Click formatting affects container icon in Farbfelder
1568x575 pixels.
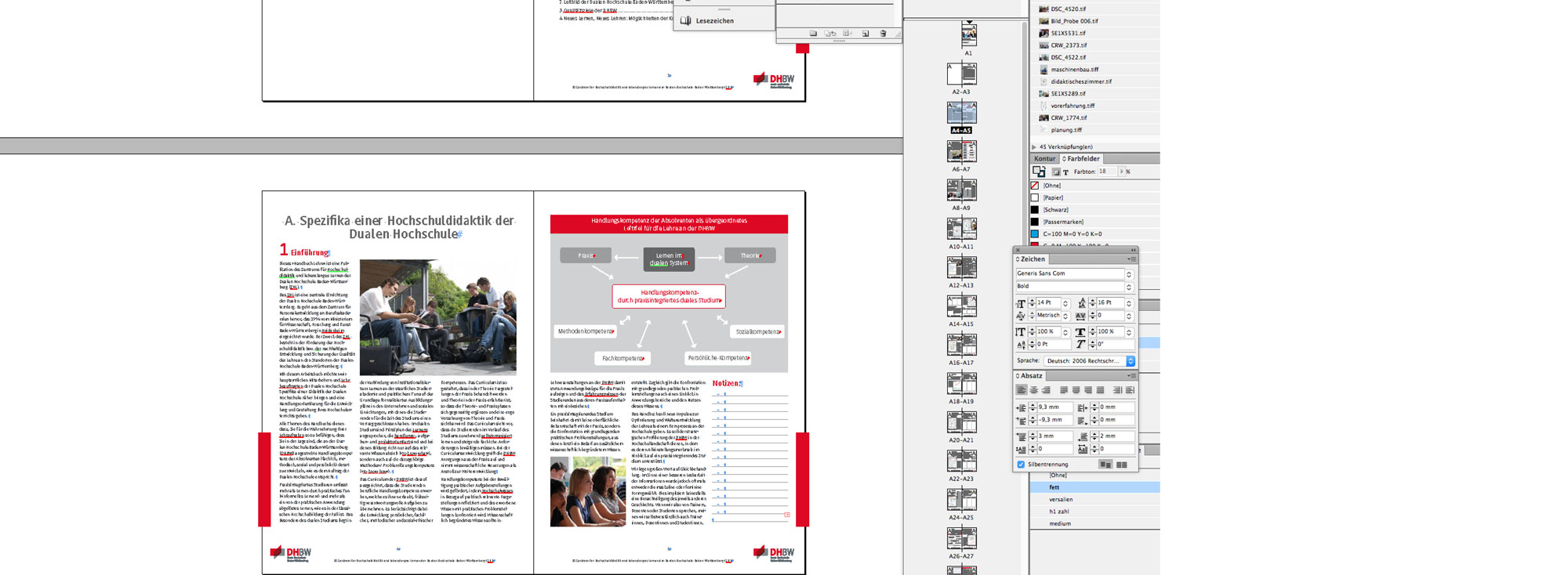[x=1056, y=172]
